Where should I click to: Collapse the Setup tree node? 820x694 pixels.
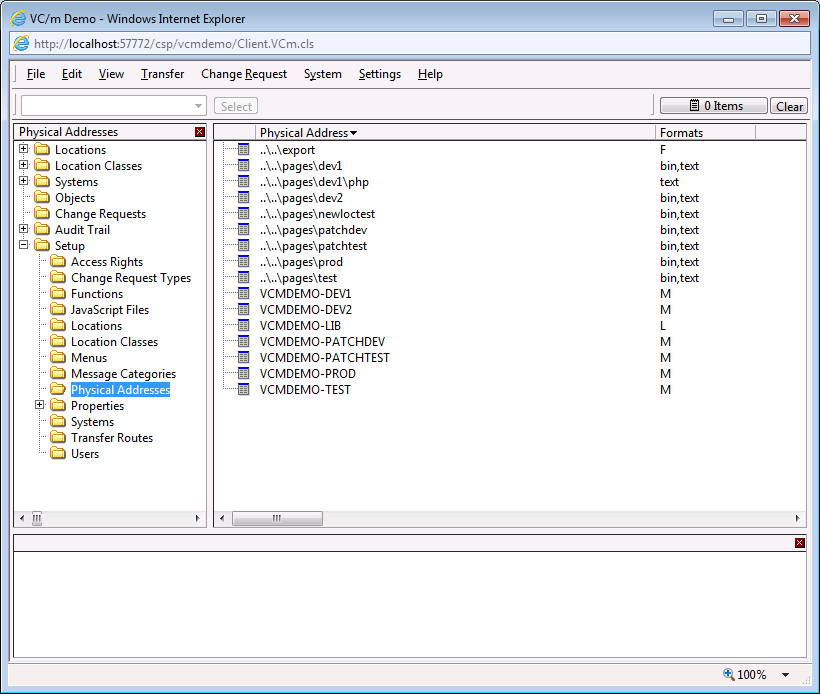tap(24, 246)
